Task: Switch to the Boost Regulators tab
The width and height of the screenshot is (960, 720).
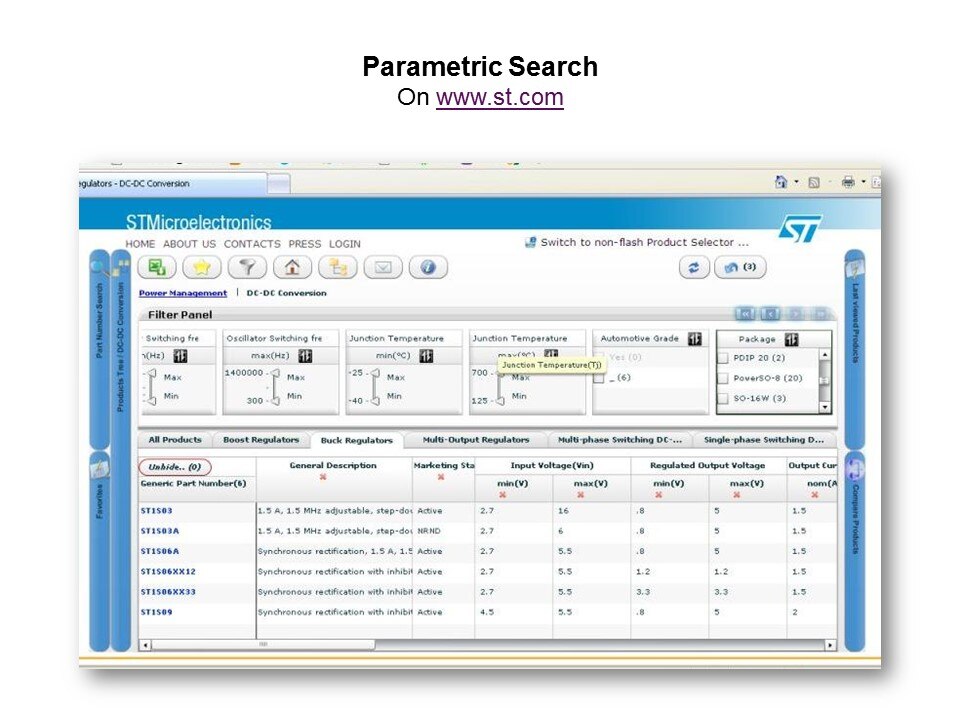Action: (x=260, y=440)
